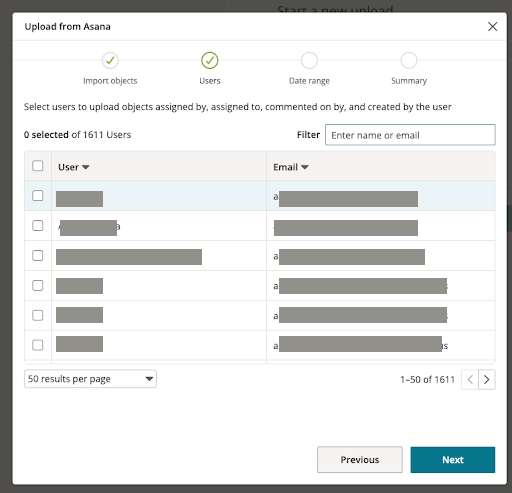
Task: Click the Previous button
Action: point(360,460)
